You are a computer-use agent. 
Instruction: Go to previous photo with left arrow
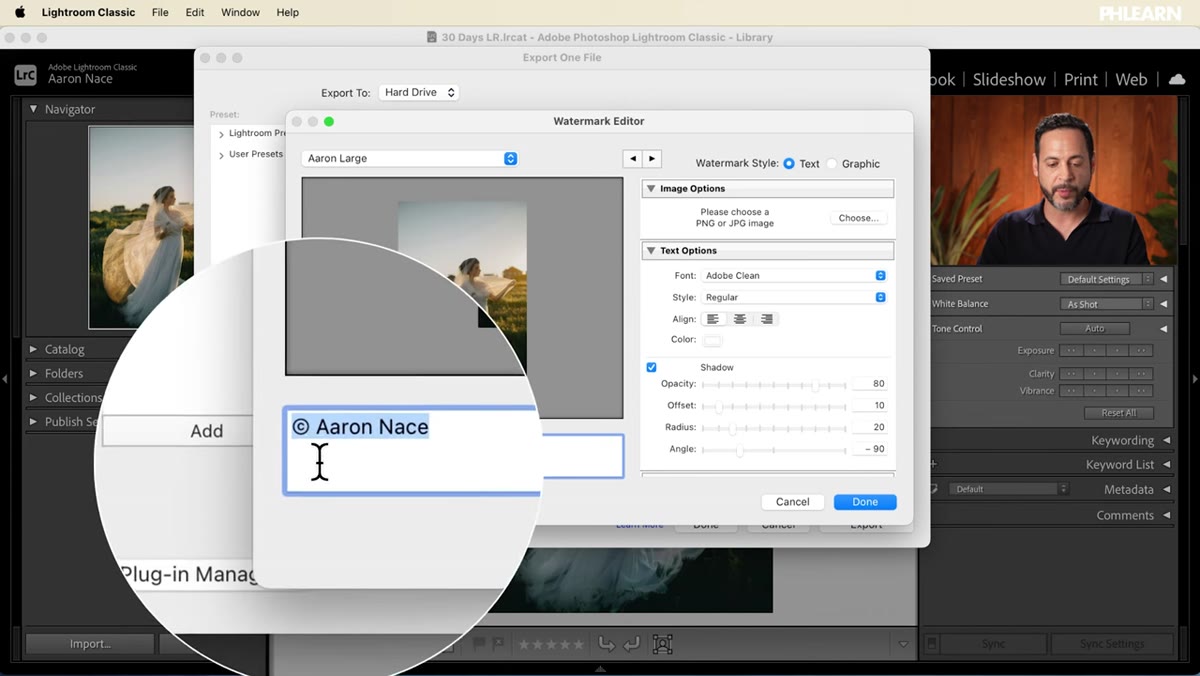632,158
